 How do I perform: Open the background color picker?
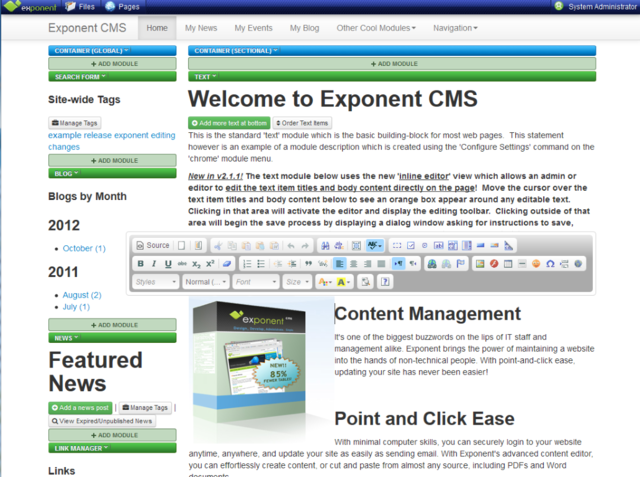point(344,282)
